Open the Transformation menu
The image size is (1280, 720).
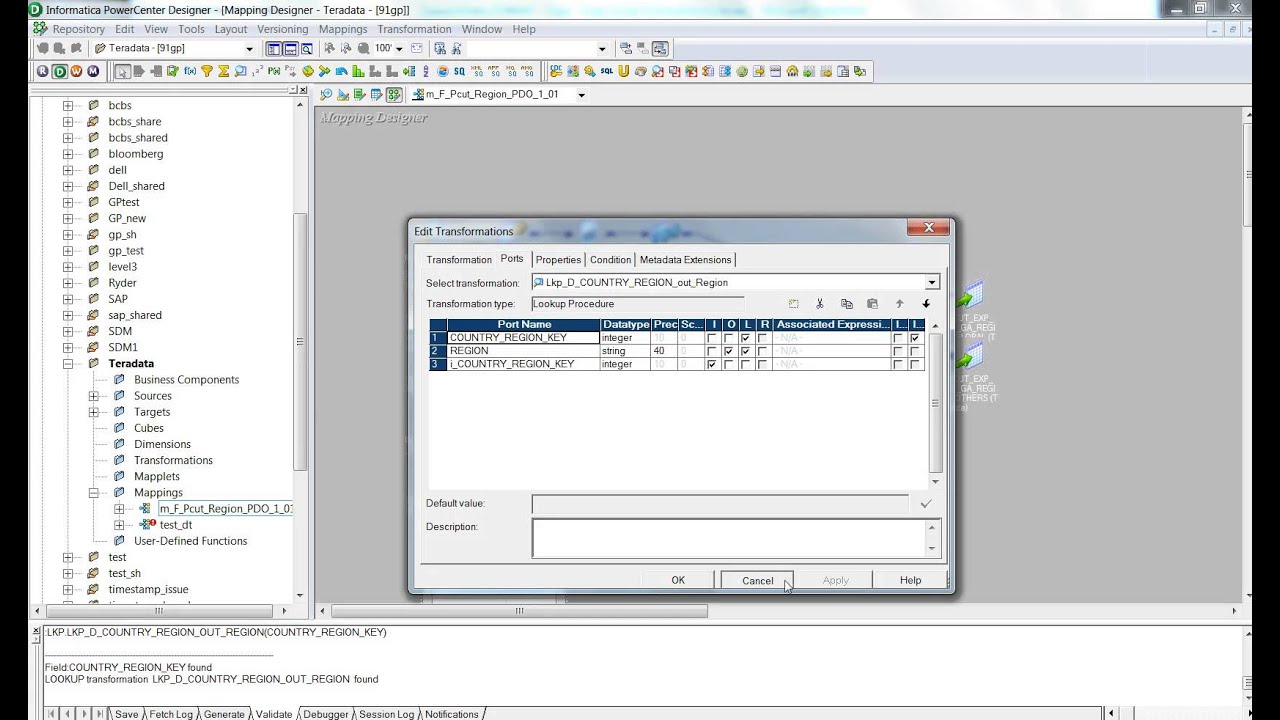click(414, 29)
